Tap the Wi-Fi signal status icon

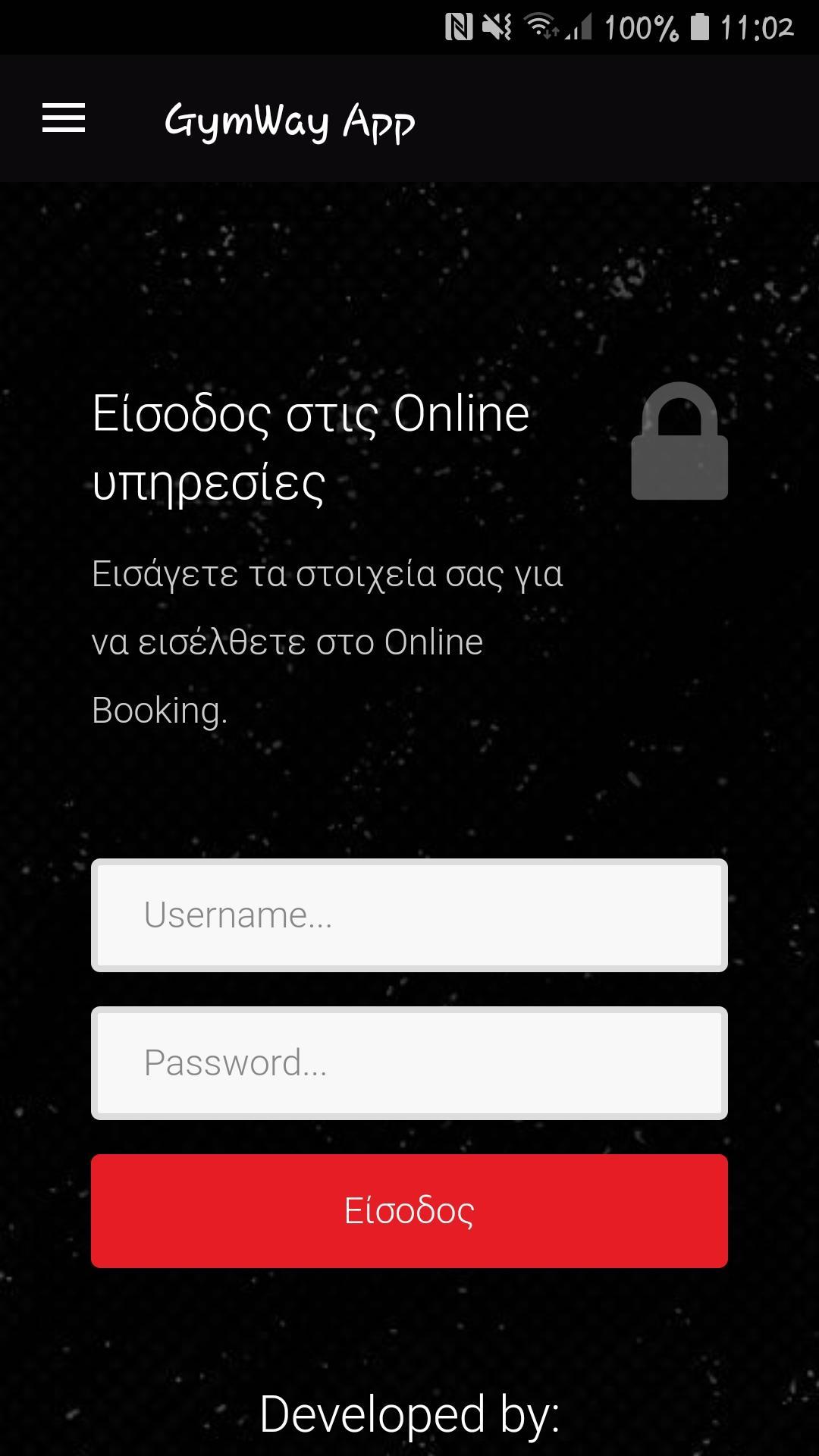[x=541, y=28]
